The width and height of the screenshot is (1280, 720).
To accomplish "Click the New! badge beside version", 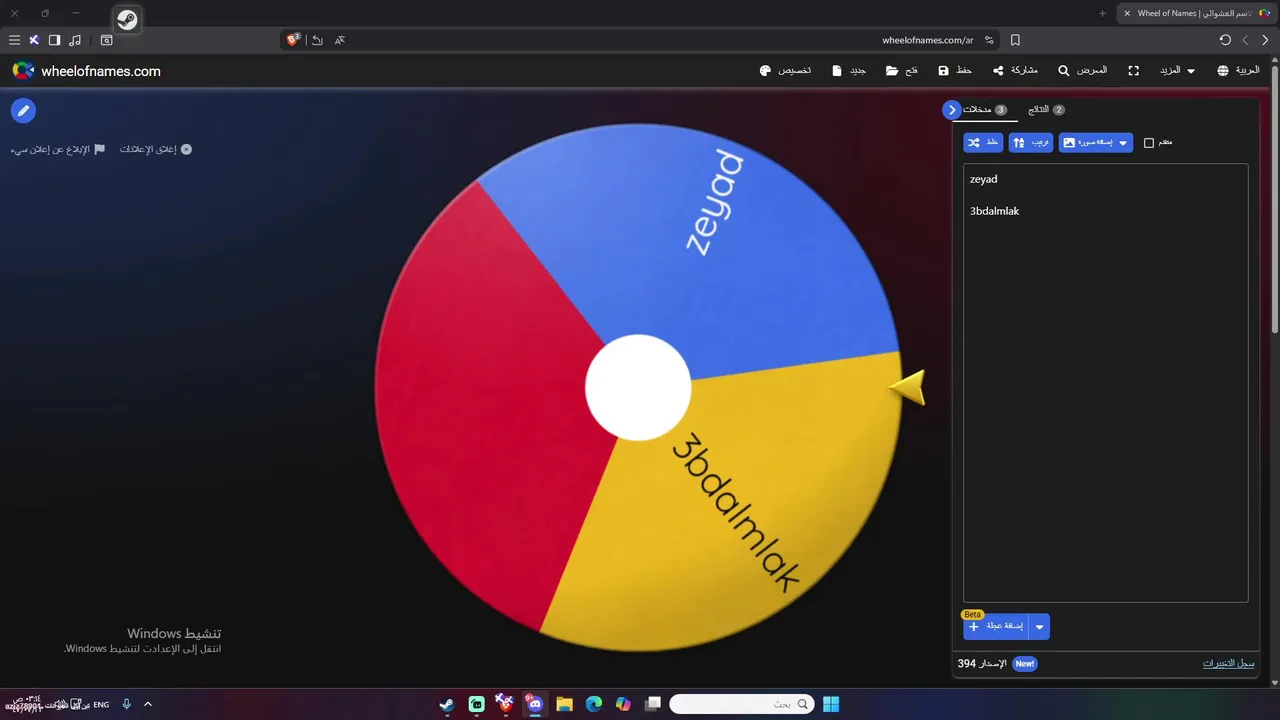I will point(1024,664).
